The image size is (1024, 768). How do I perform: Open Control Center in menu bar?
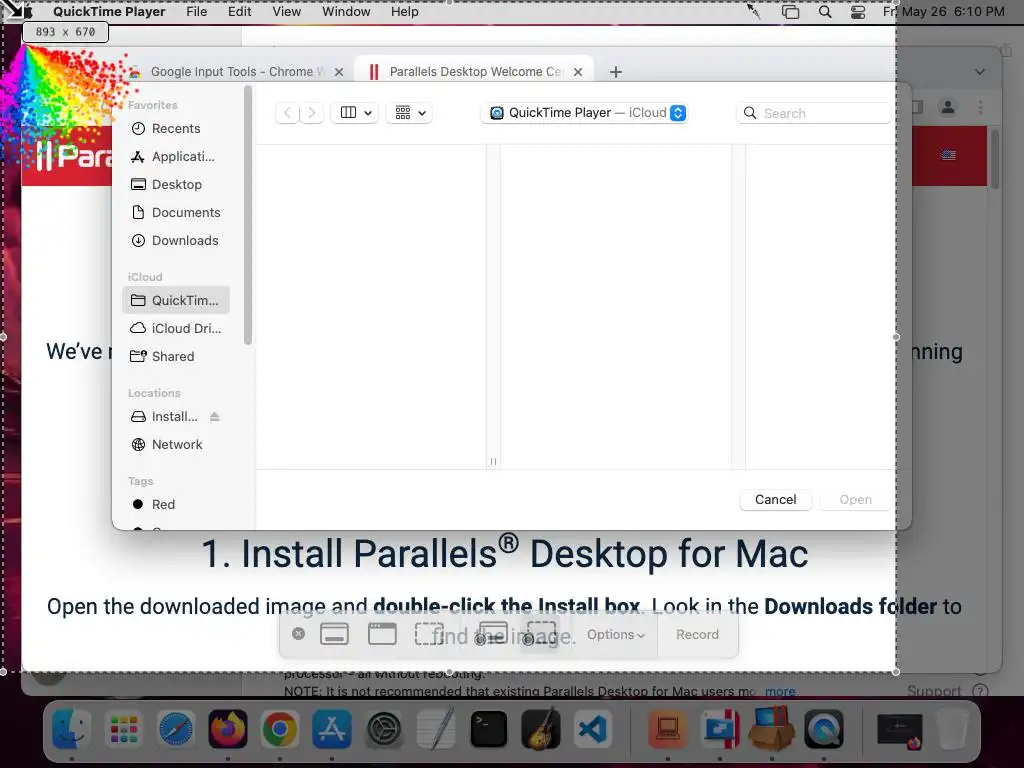coord(858,12)
